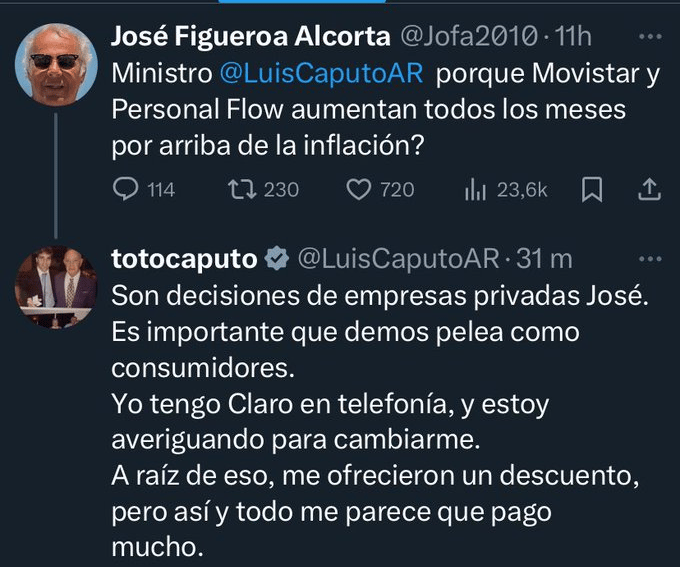Open the @LuisCaputoAR handle in reply header
Viewport: 680px width, 567px height.
click(399, 259)
